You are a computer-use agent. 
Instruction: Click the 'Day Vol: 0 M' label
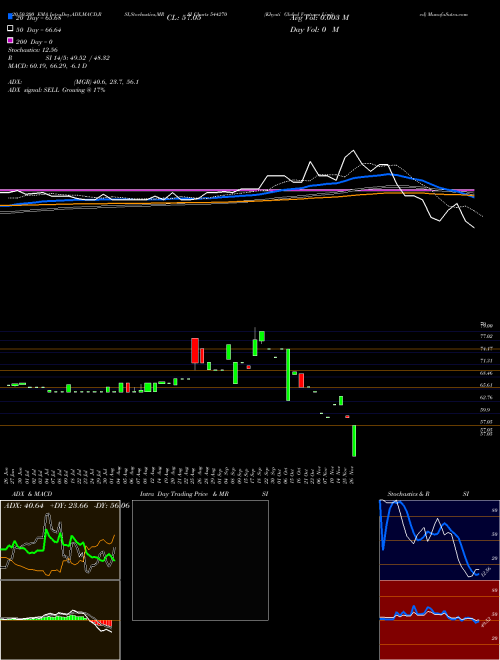click(314, 29)
